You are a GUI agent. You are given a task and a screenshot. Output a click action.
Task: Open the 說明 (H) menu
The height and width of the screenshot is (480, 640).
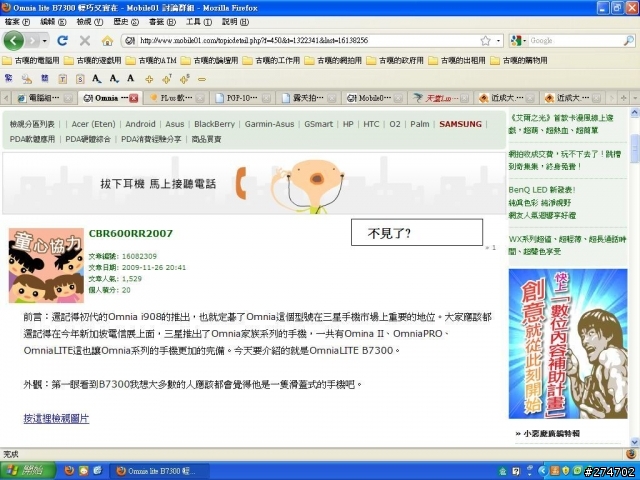(235, 22)
